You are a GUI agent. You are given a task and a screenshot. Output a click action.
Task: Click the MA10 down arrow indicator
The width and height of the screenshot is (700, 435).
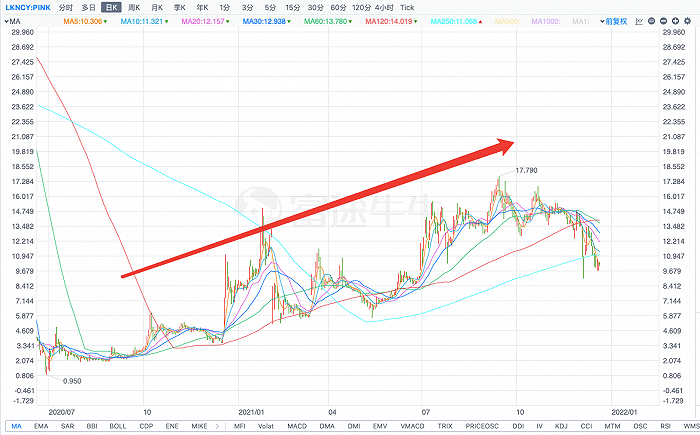(x=166, y=21)
